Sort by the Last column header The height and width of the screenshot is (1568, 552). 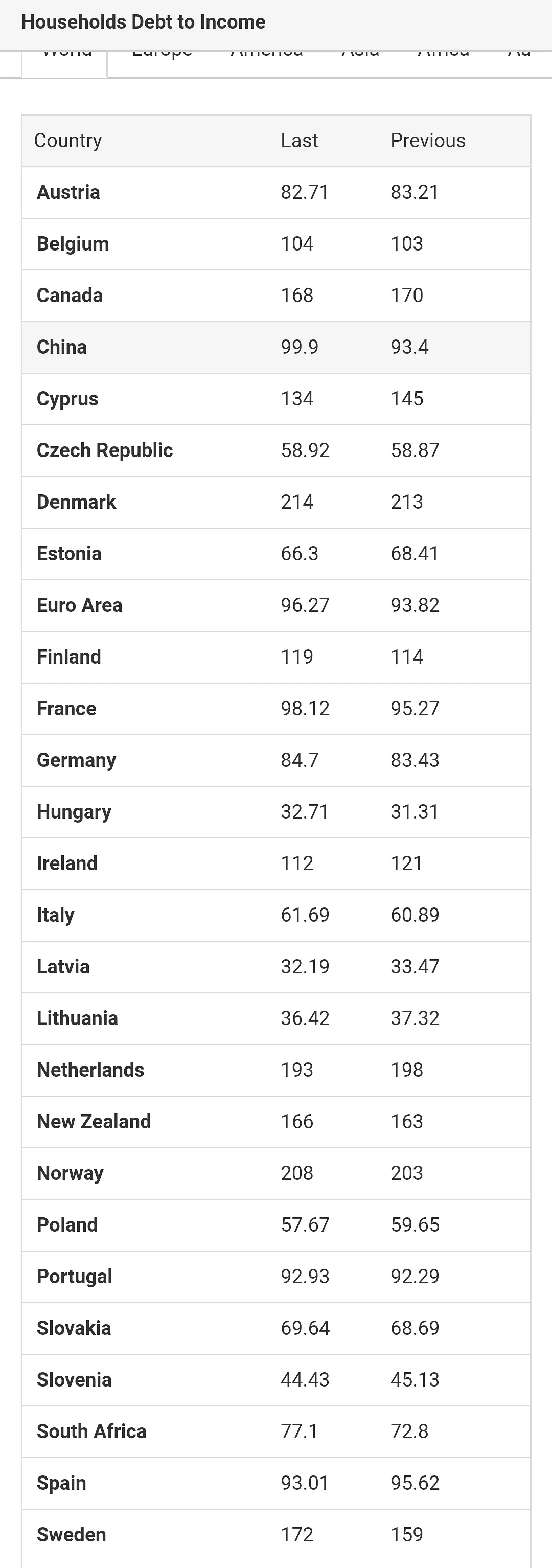[x=299, y=141]
